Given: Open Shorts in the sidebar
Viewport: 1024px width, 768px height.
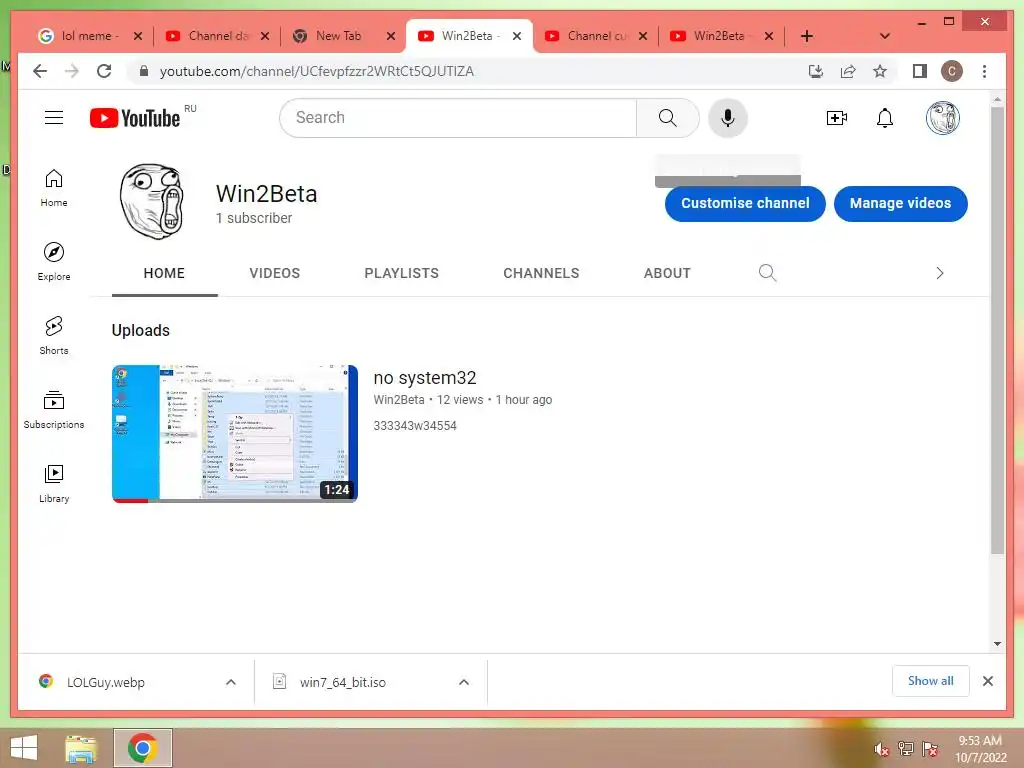Looking at the screenshot, I should 54,336.
